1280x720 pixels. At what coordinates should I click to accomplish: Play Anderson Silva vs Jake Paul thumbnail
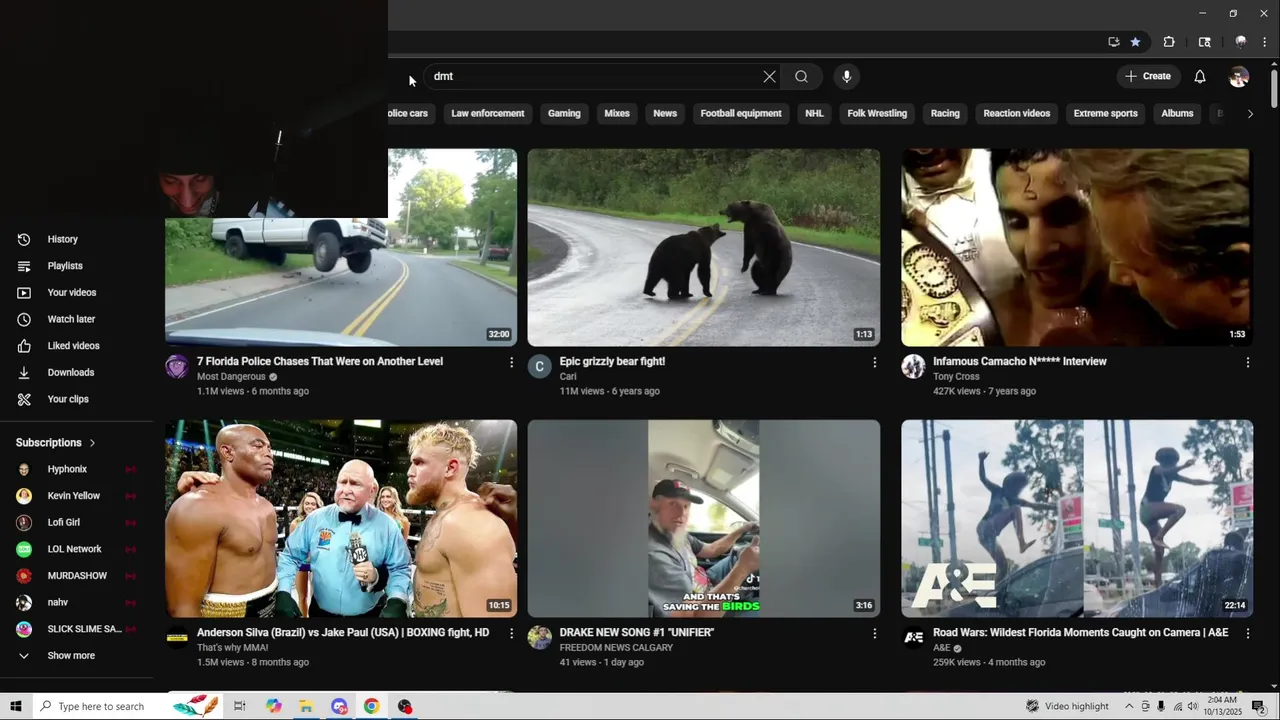341,518
